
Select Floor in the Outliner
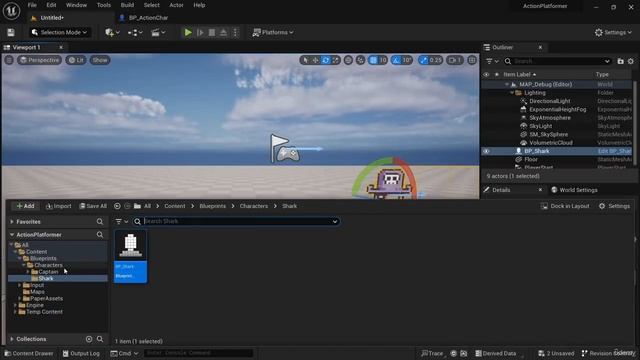point(531,159)
